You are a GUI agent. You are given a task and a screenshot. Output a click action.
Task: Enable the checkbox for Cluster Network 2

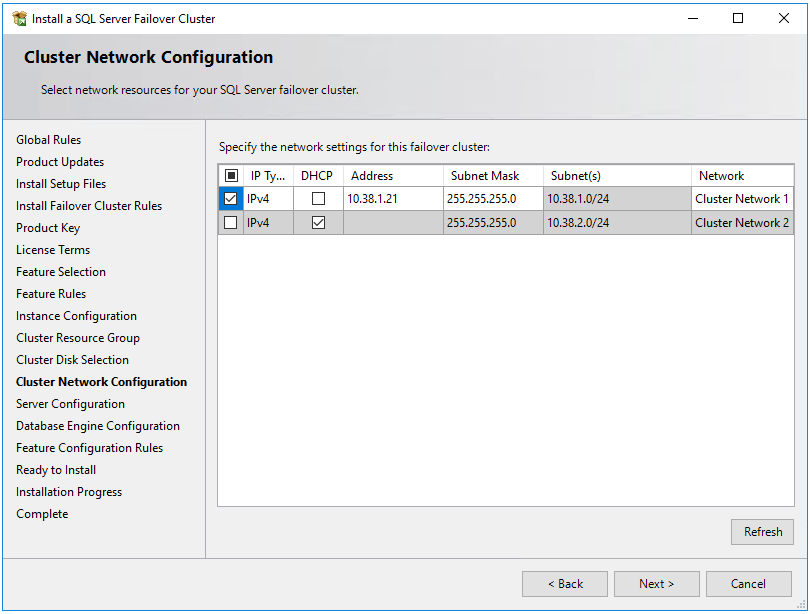click(x=231, y=222)
